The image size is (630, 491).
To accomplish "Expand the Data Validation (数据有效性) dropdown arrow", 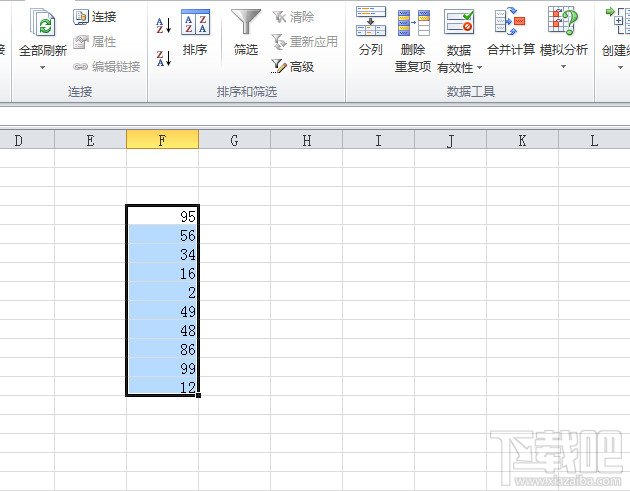I will [x=479, y=68].
